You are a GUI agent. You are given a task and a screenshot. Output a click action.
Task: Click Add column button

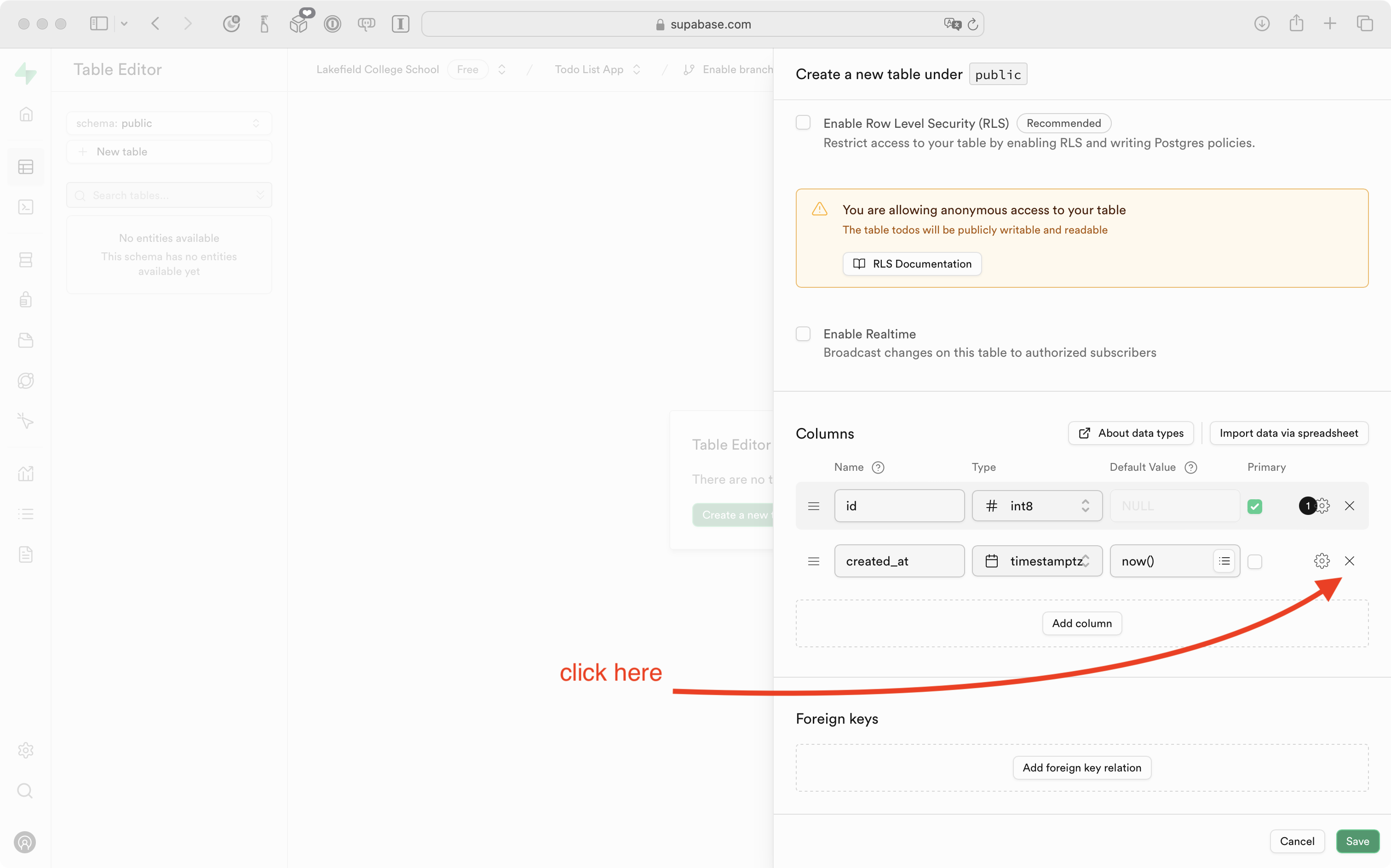click(1081, 623)
